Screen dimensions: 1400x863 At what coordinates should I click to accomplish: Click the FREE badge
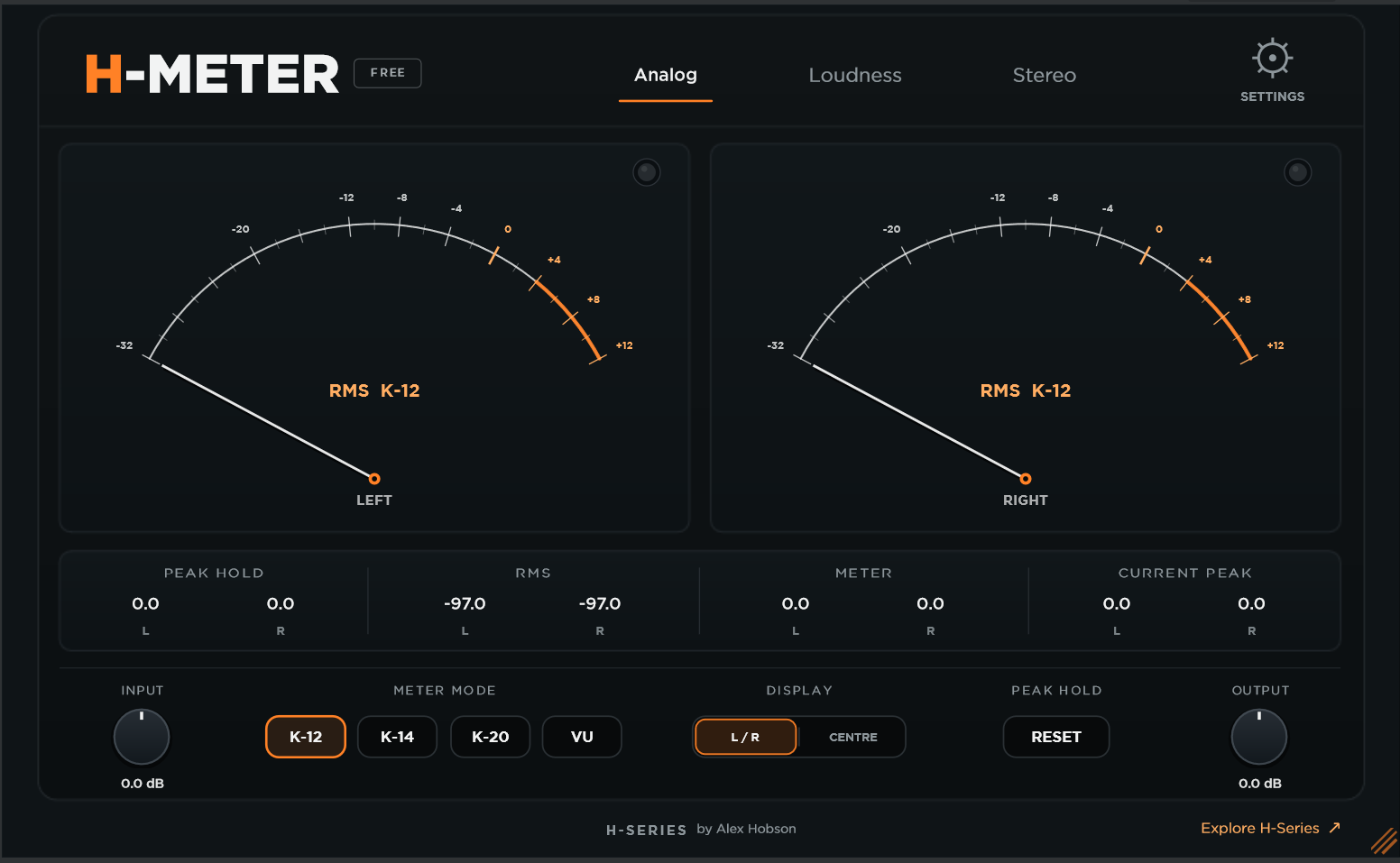click(388, 73)
